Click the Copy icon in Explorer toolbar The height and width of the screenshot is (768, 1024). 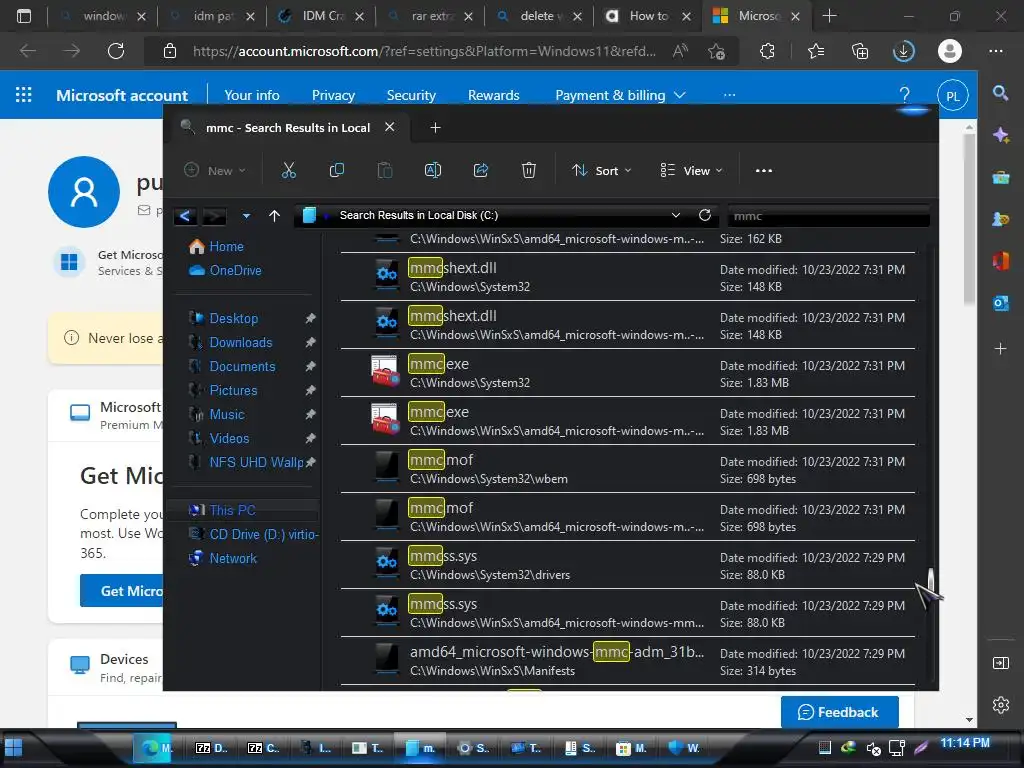337,170
